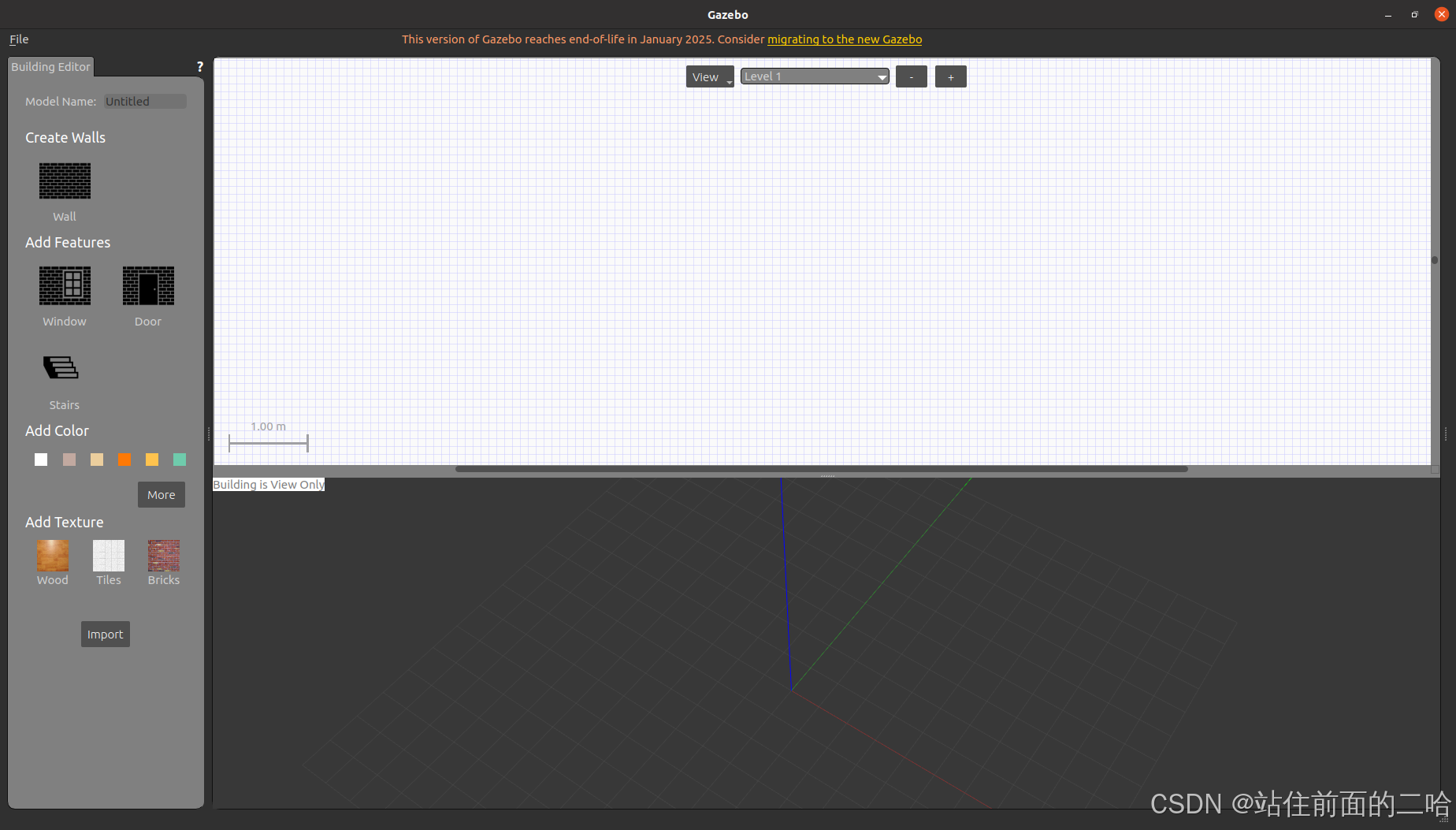
Task: Pick the bright orange color swatch
Action: tap(124, 460)
